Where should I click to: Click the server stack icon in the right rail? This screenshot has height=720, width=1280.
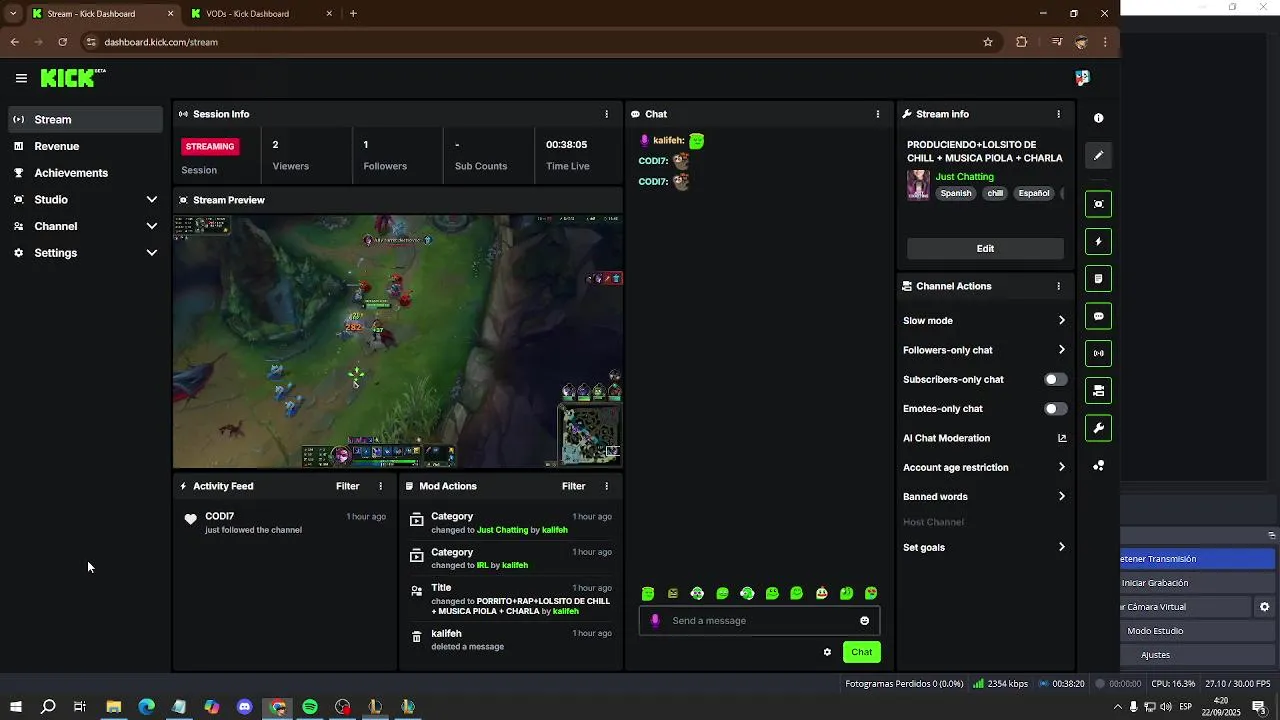pyautogui.click(x=1098, y=391)
